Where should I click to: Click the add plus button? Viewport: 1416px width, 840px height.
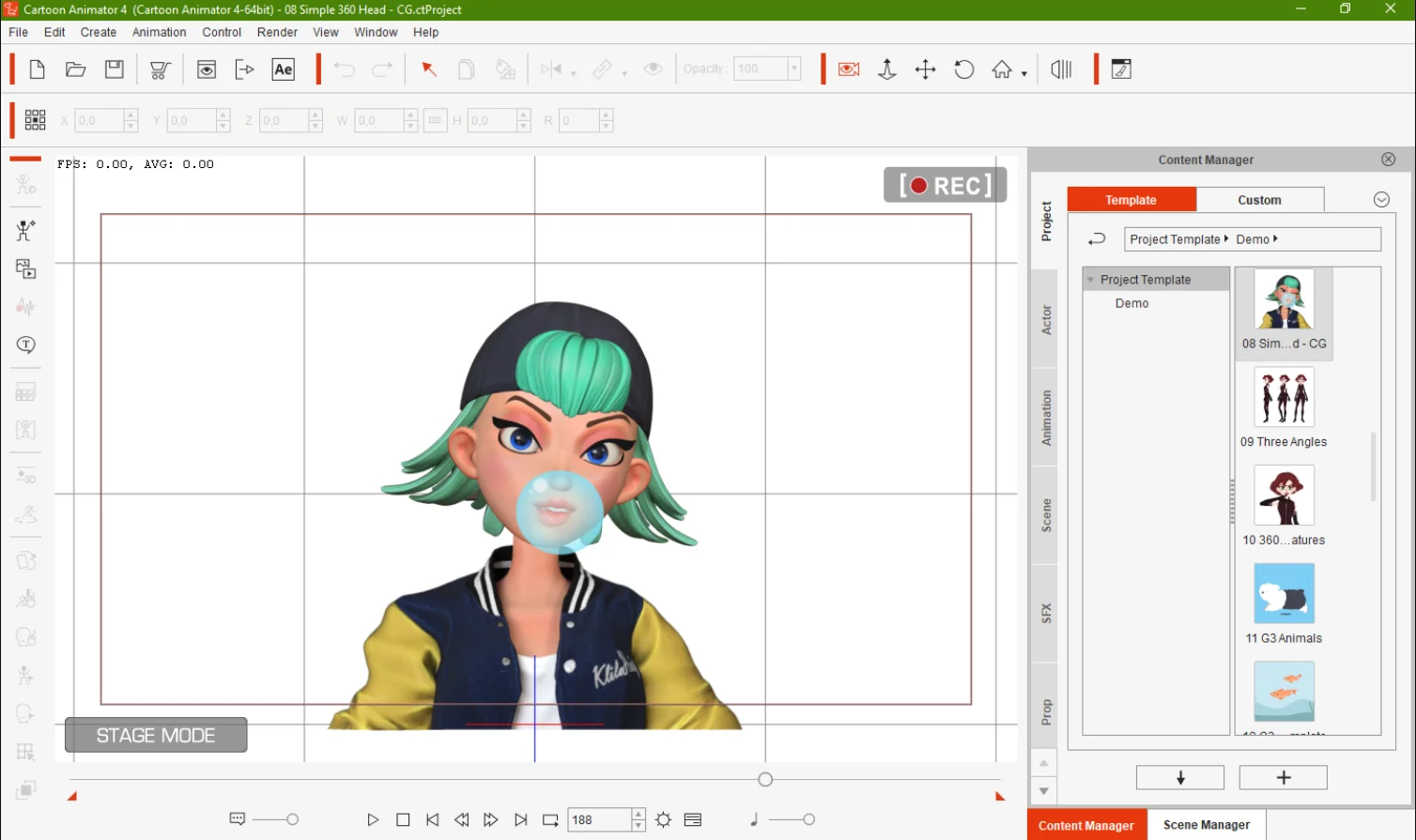(x=1284, y=777)
